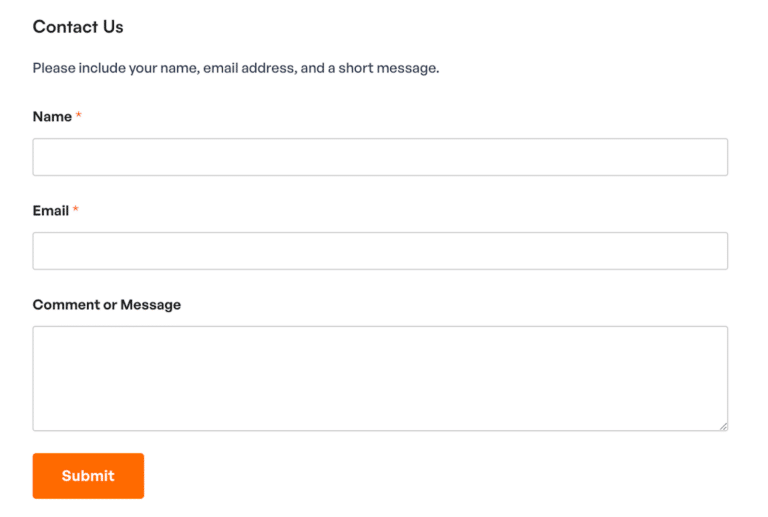
Task: Focus the required Name text box
Action: click(x=380, y=157)
